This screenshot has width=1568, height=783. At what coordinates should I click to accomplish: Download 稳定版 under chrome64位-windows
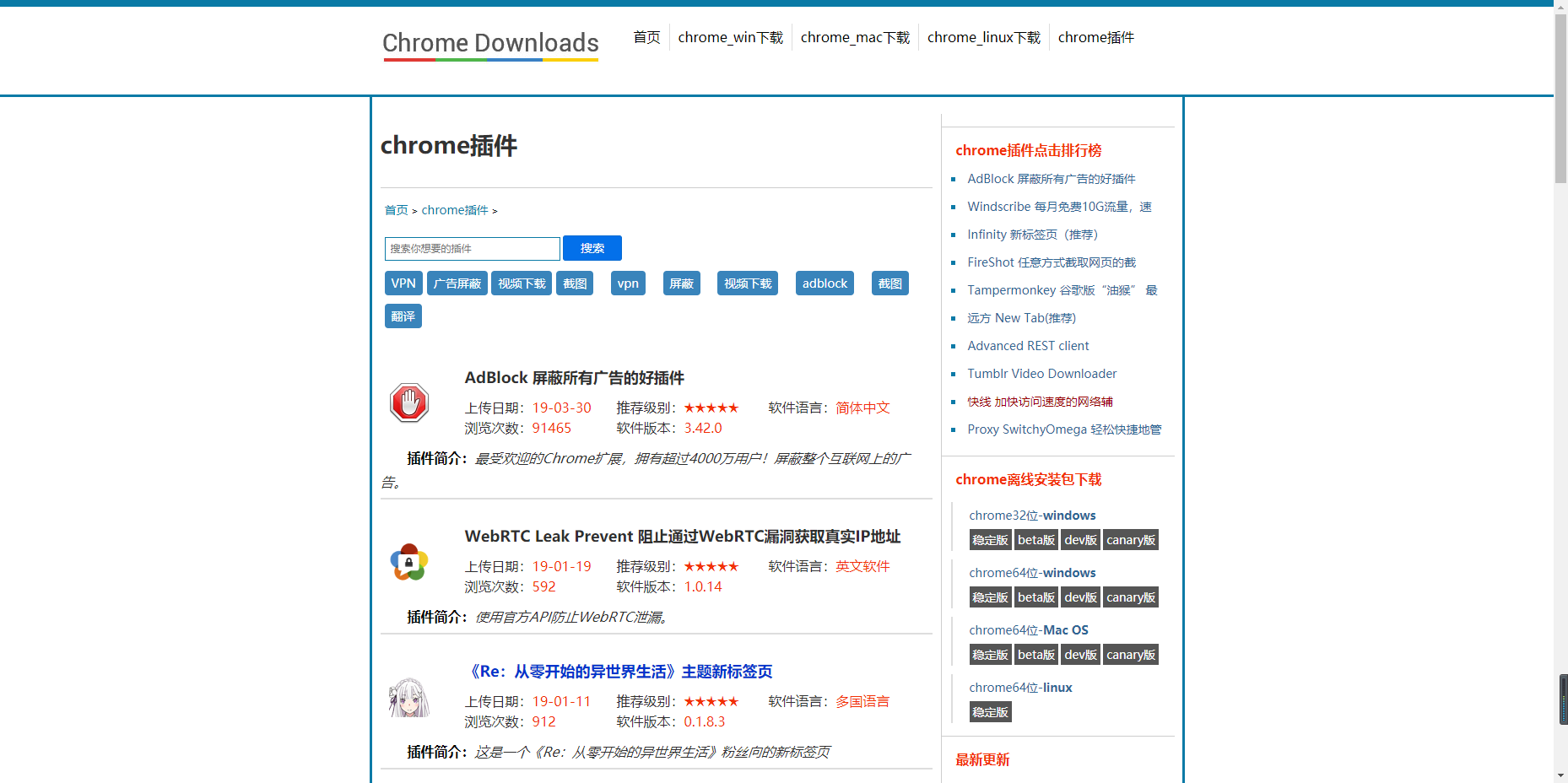pyautogui.click(x=991, y=597)
